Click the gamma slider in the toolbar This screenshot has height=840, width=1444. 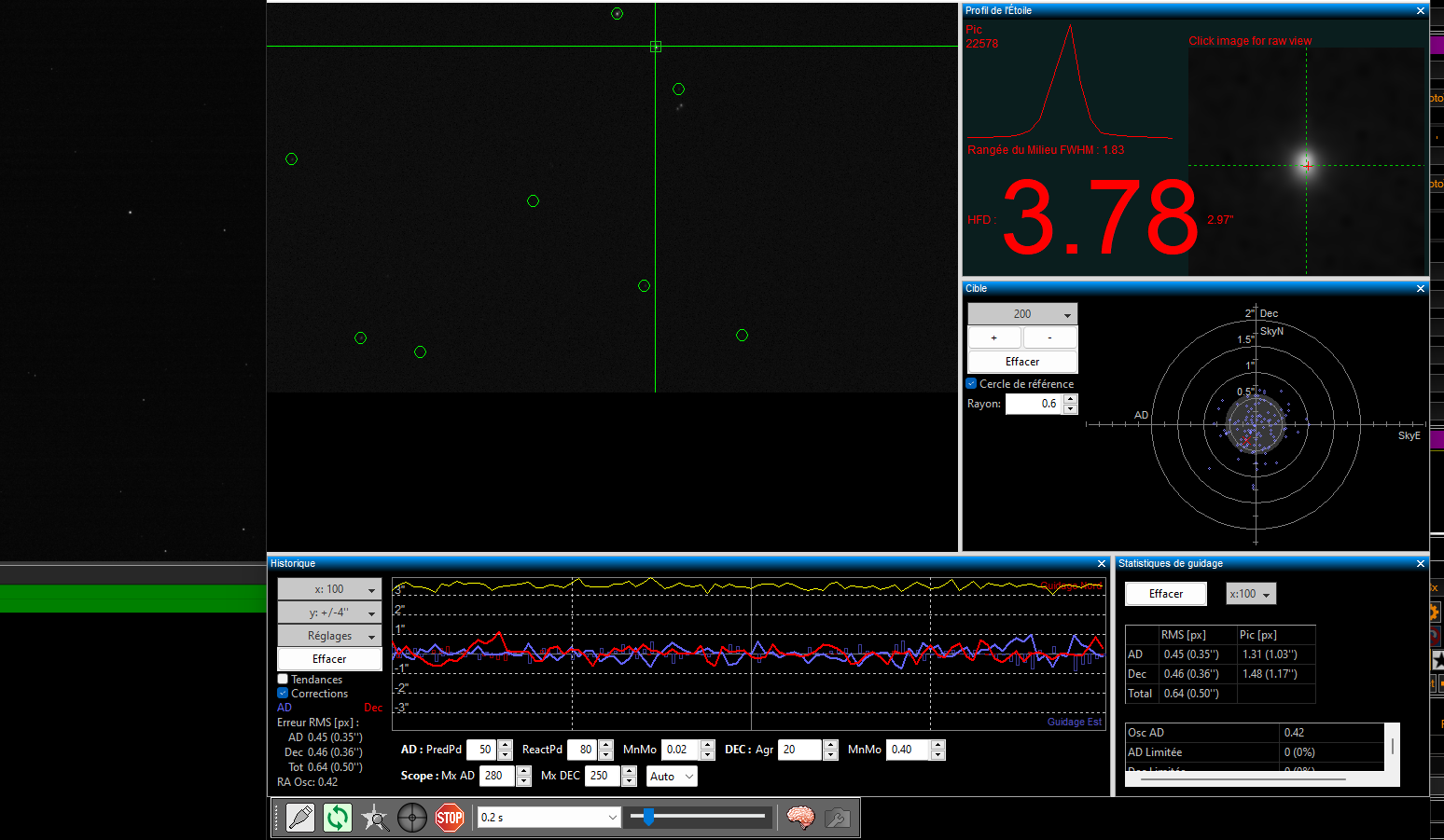[699, 818]
